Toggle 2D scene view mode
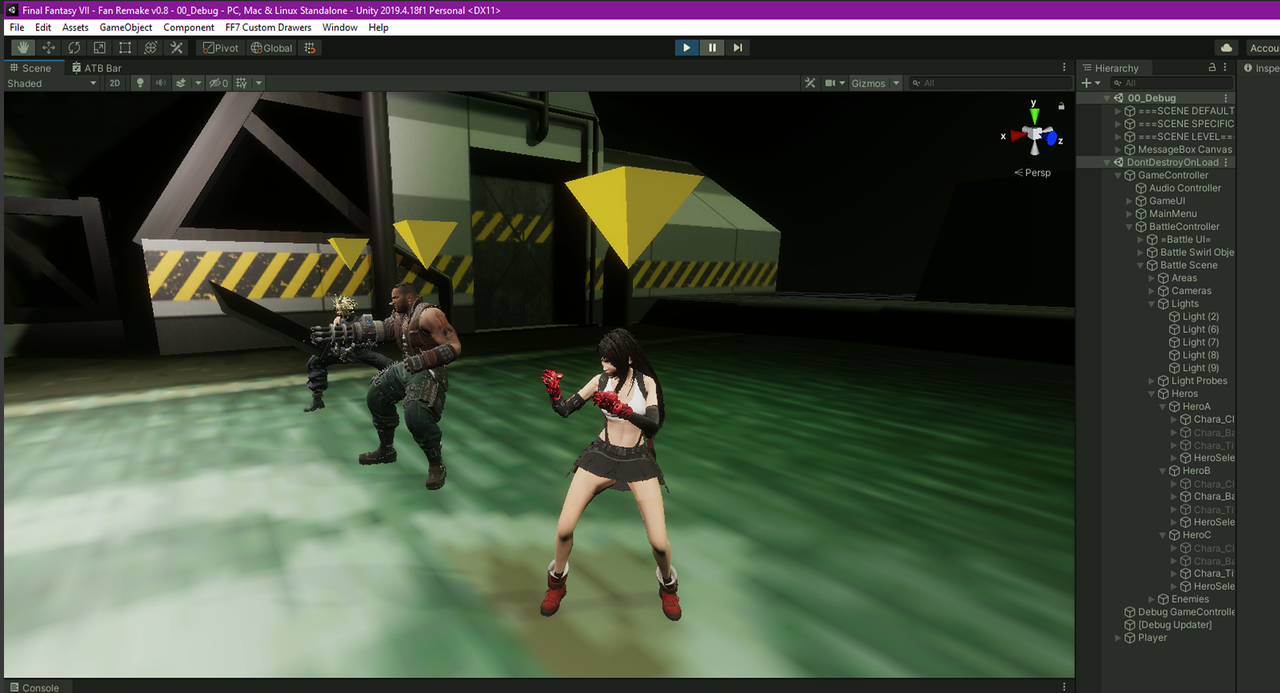 [115, 83]
